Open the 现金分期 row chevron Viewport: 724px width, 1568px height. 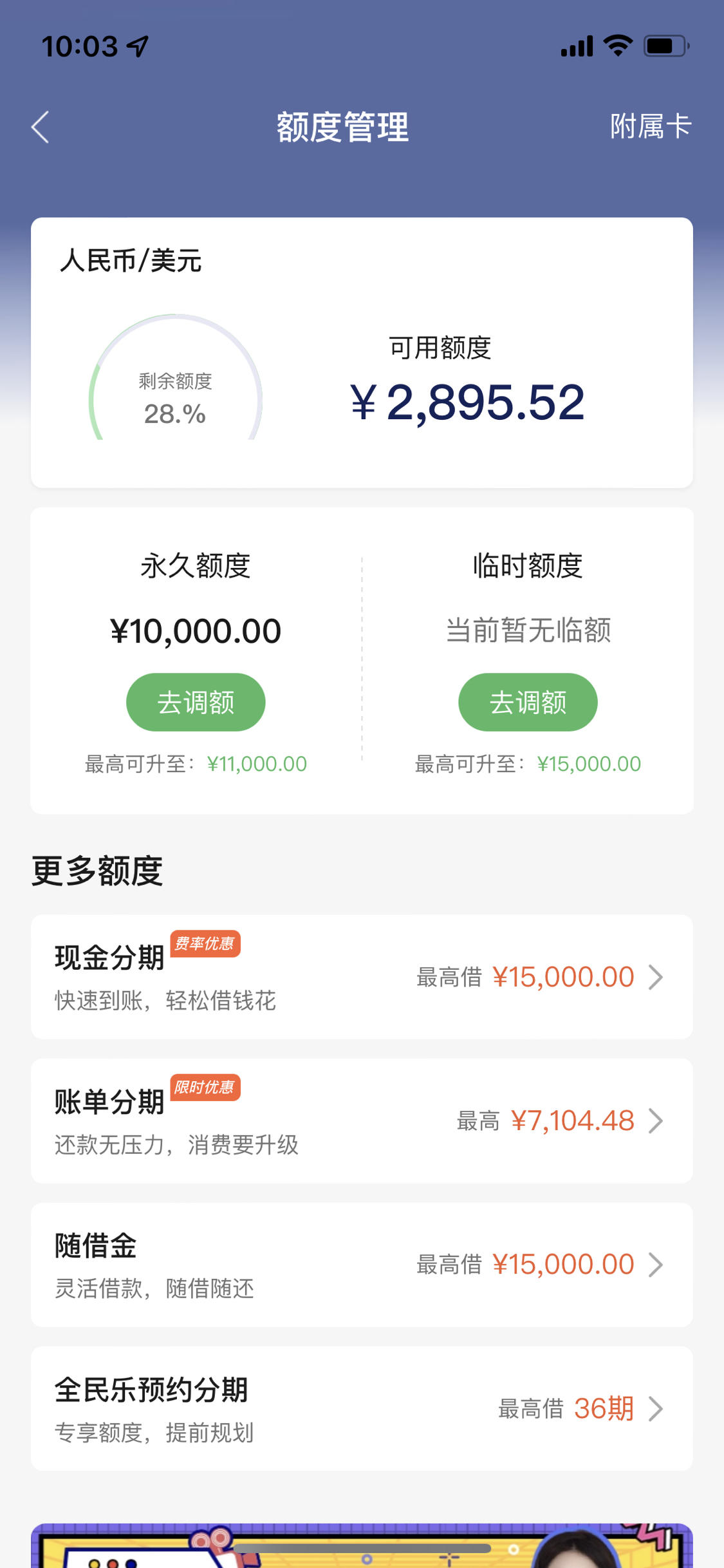[x=656, y=977]
